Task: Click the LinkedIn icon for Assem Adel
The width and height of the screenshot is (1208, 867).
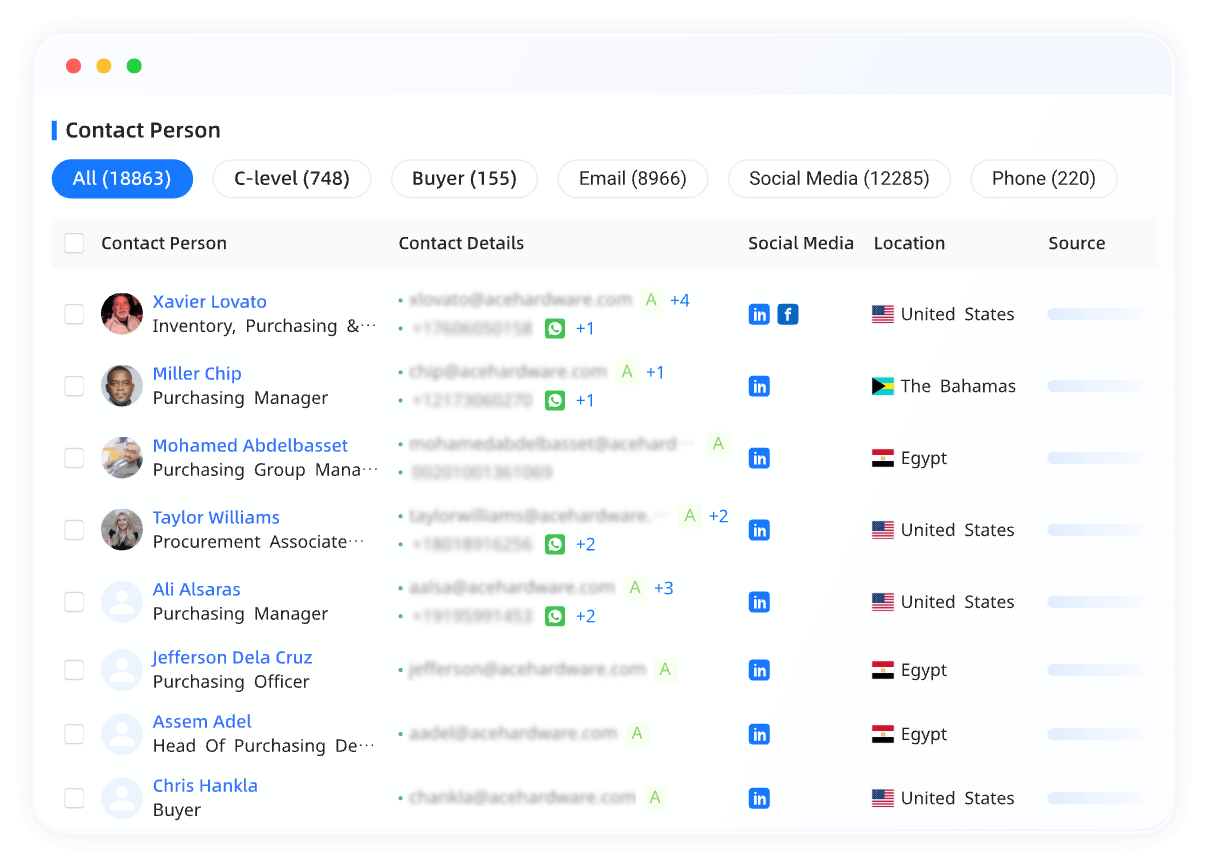Action: tap(759, 735)
